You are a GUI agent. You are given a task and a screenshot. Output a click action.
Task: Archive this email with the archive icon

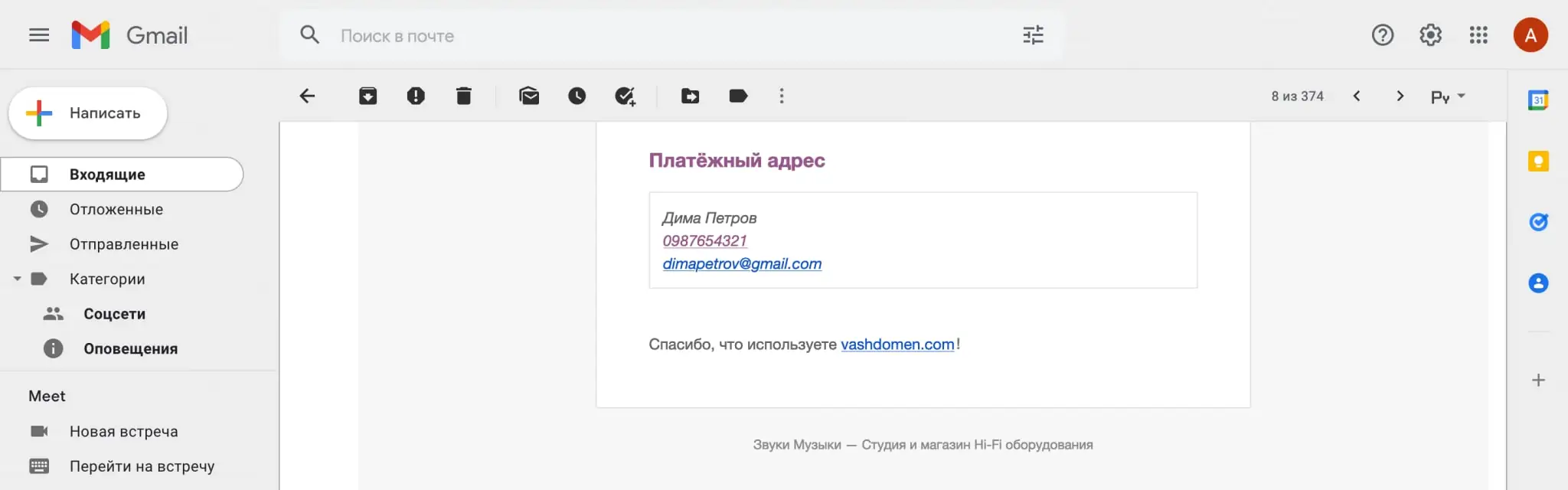pyautogui.click(x=368, y=96)
